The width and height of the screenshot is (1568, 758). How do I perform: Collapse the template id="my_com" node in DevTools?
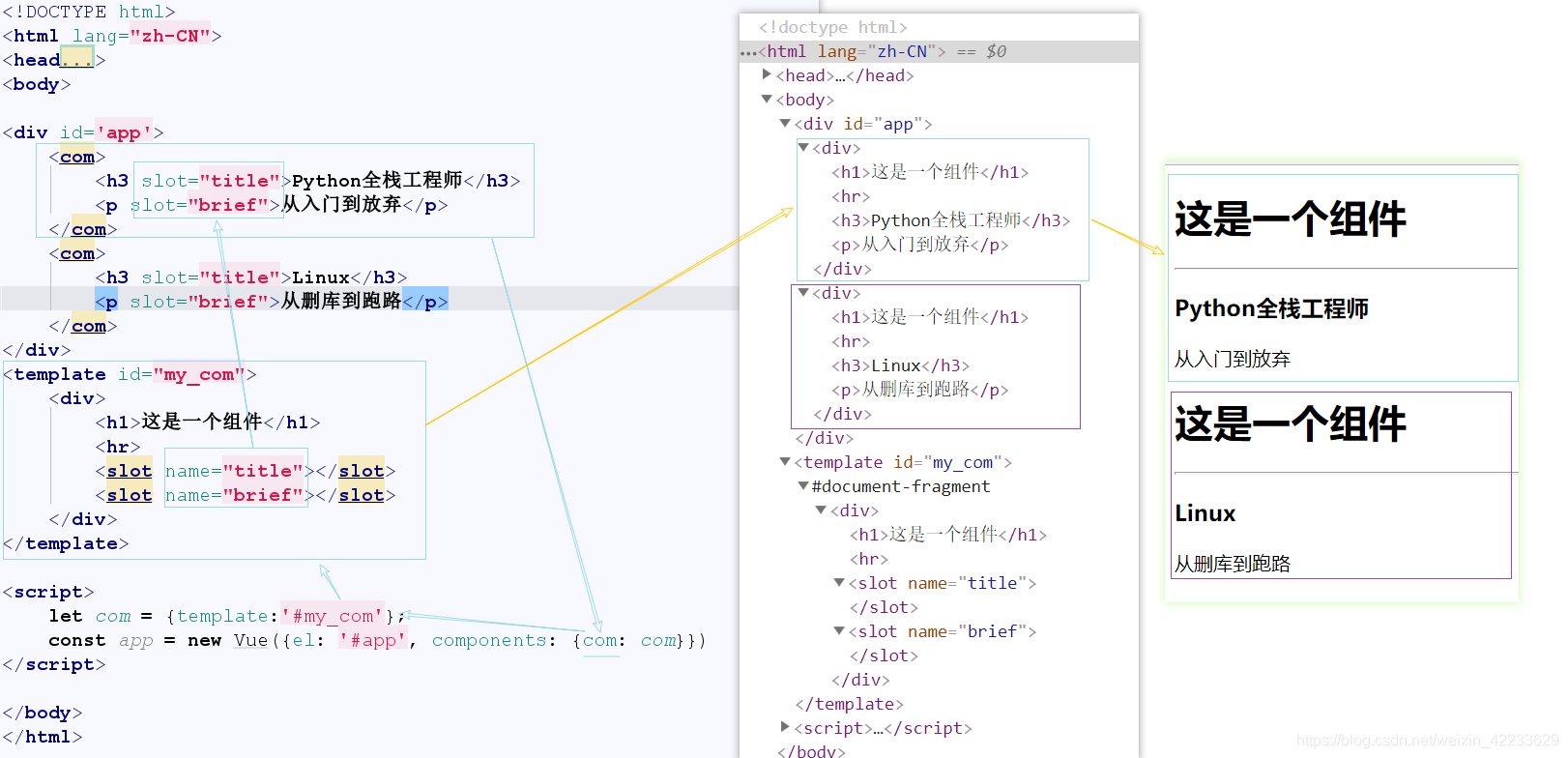click(x=785, y=462)
